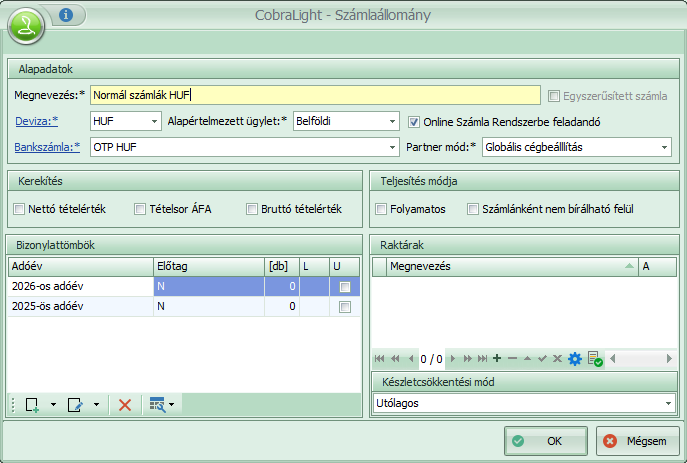The width and height of the screenshot is (687, 463).
Task: Click the add new record icon in Bizonylattömbök toolbar
Action: [32, 404]
